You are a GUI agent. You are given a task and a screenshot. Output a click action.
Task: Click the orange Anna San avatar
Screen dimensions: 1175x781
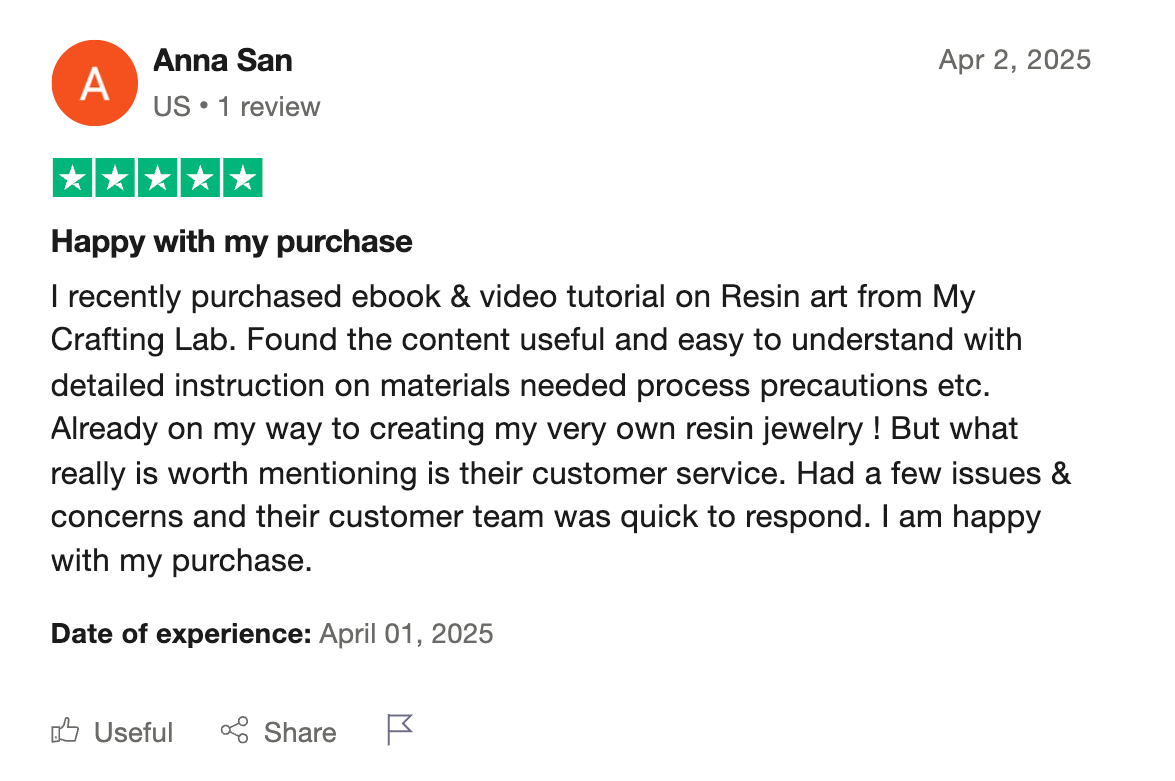(94, 83)
